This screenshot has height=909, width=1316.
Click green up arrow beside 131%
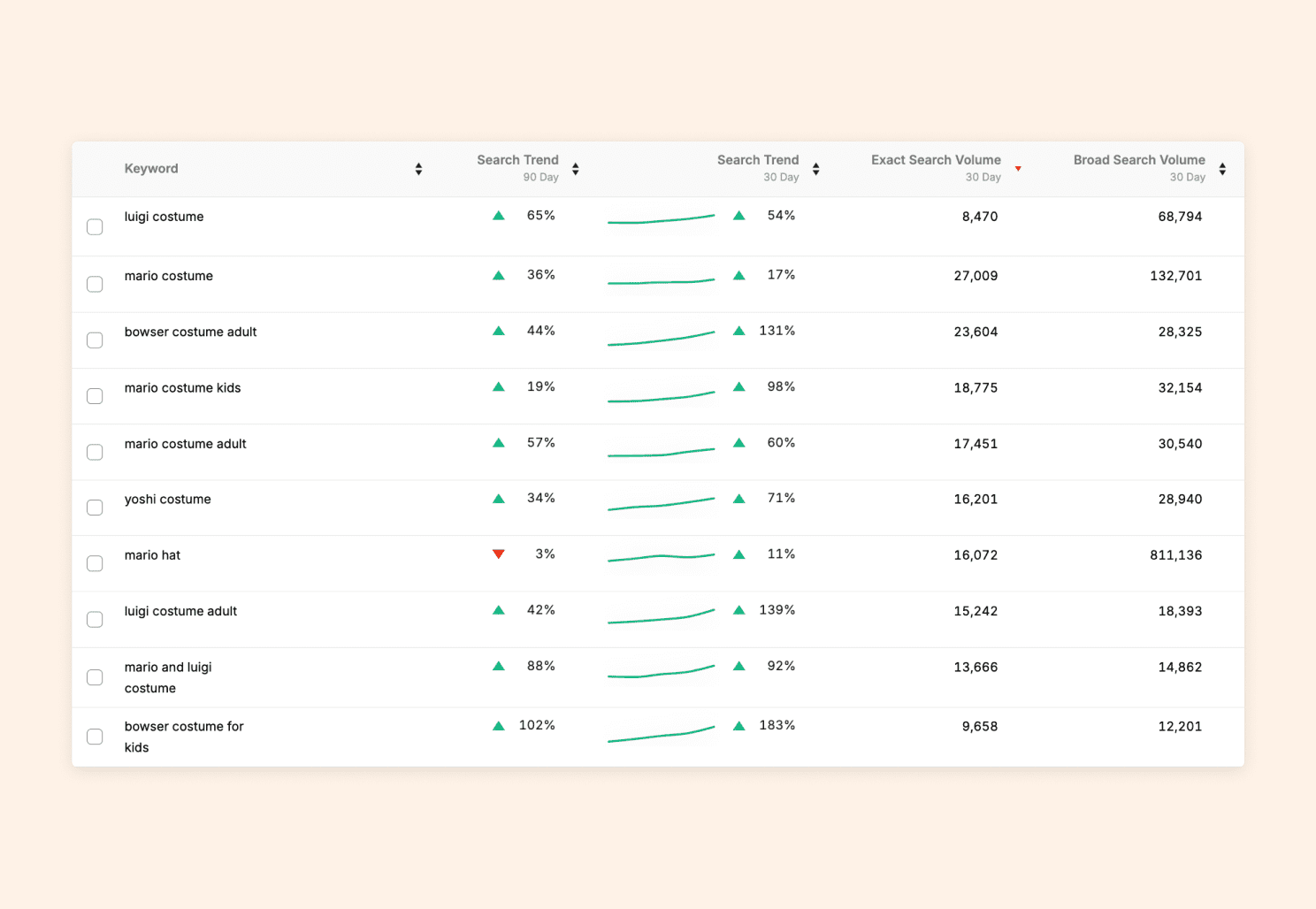(739, 331)
